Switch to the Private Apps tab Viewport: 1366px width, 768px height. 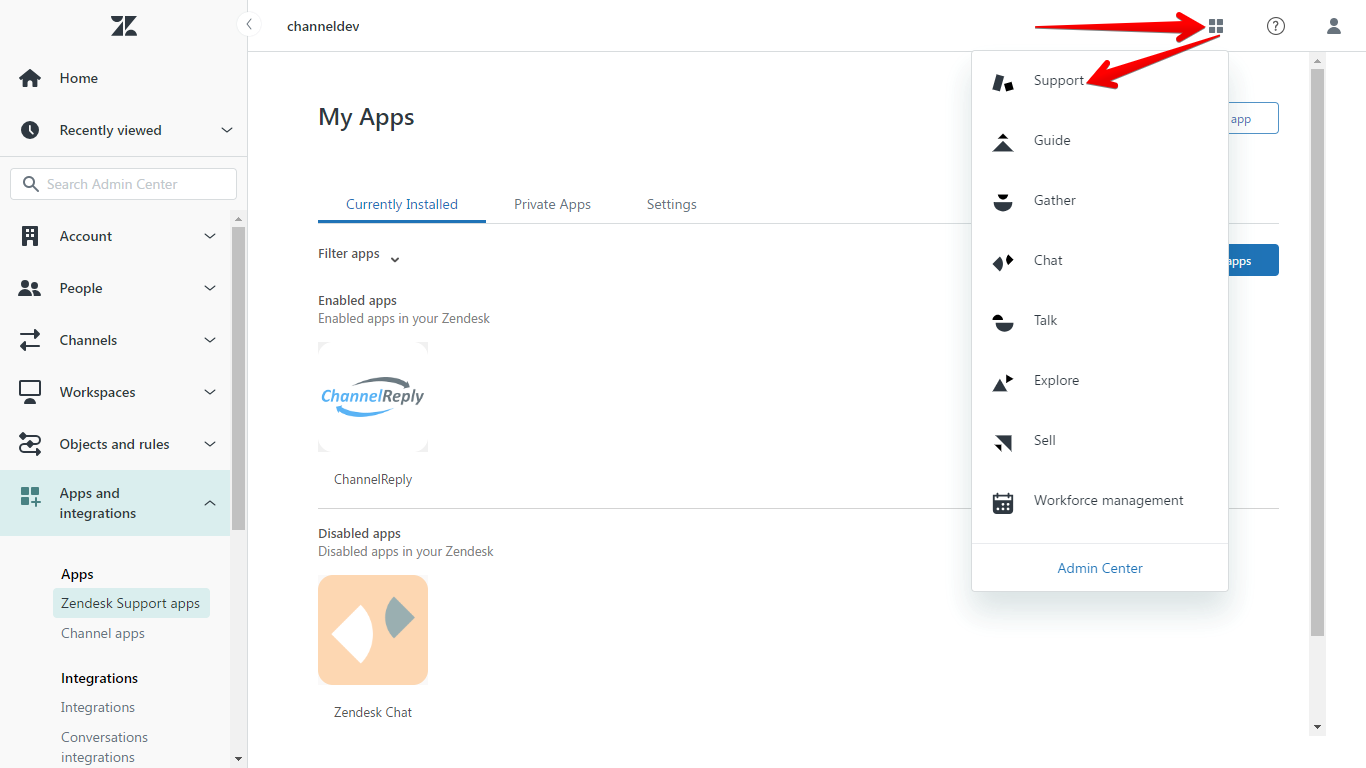point(552,204)
